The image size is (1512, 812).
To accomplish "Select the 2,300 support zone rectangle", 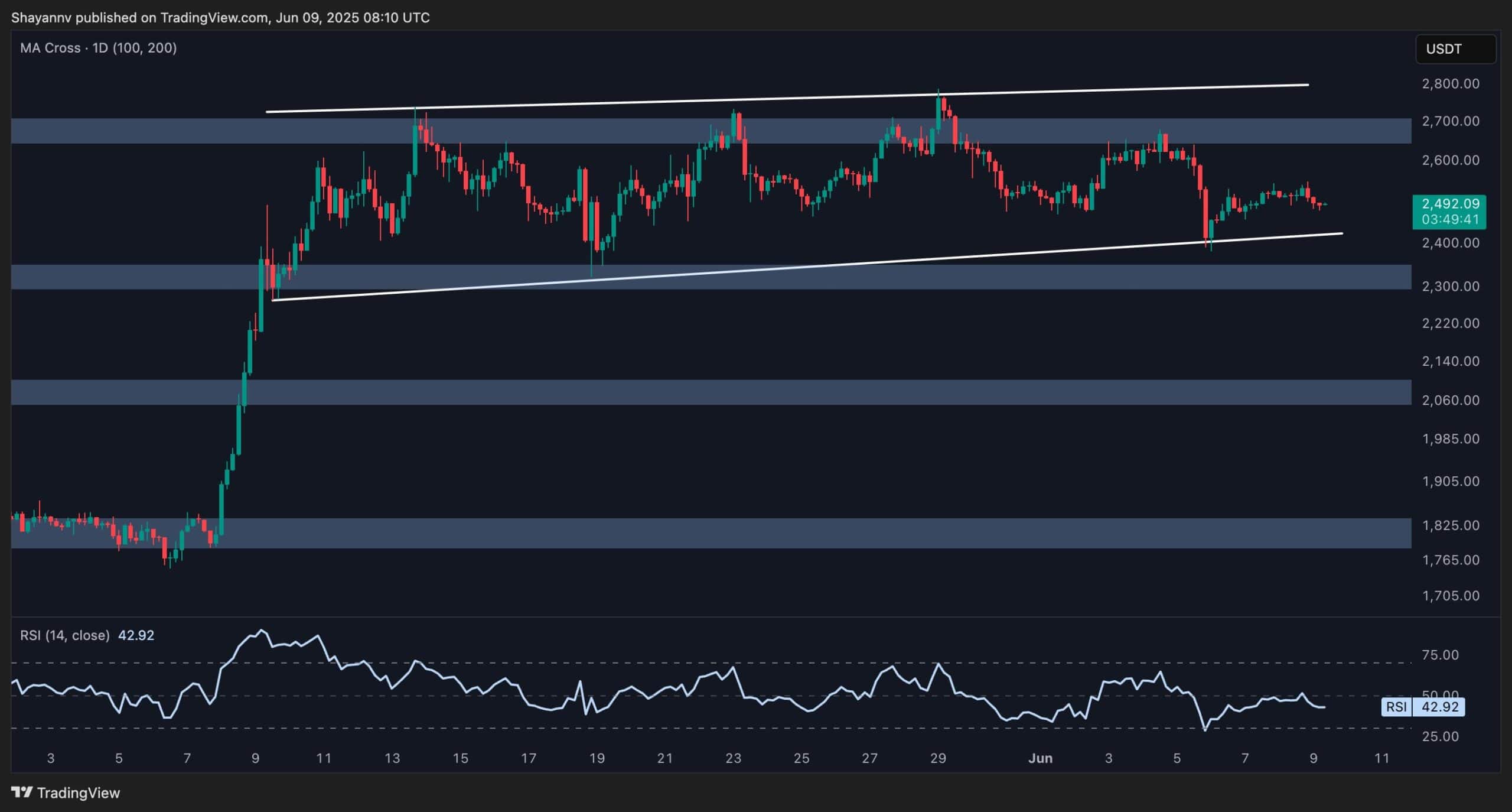I will point(1063,278).
